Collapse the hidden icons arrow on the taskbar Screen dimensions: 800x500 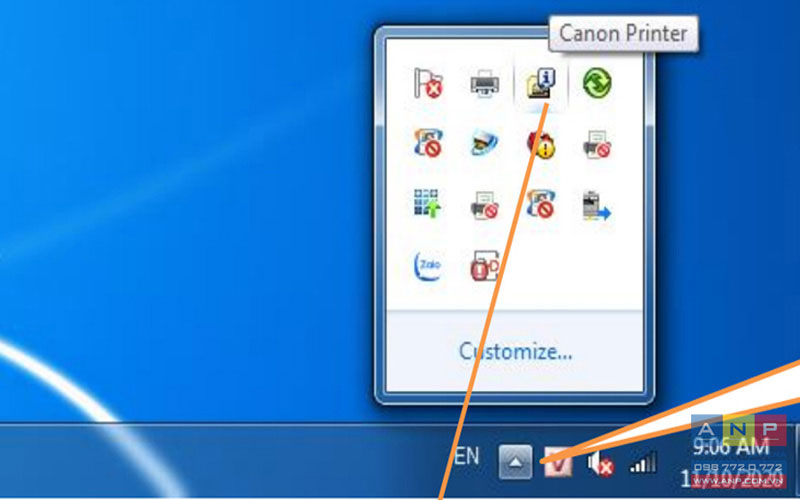point(515,462)
